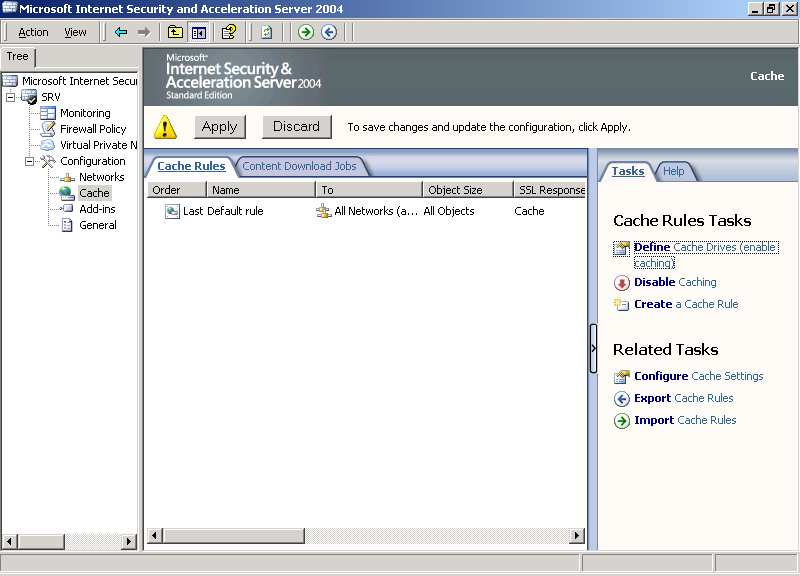The width and height of the screenshot is (800, 576).
Task: Click the tree pane's horizontal scrollbar thumb
Action: point(41,541)
